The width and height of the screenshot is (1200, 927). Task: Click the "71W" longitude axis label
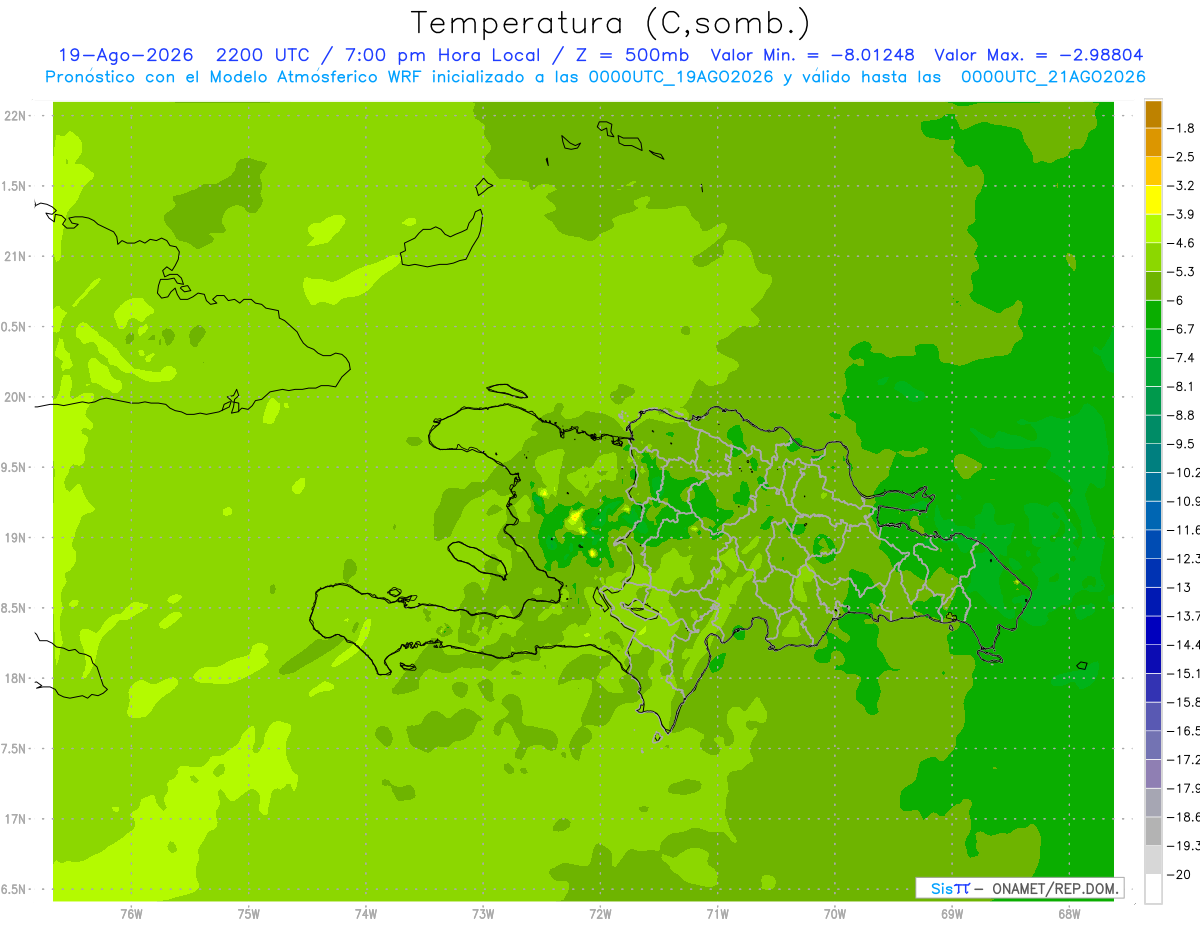pyautogui.click(x=717, y=913)
